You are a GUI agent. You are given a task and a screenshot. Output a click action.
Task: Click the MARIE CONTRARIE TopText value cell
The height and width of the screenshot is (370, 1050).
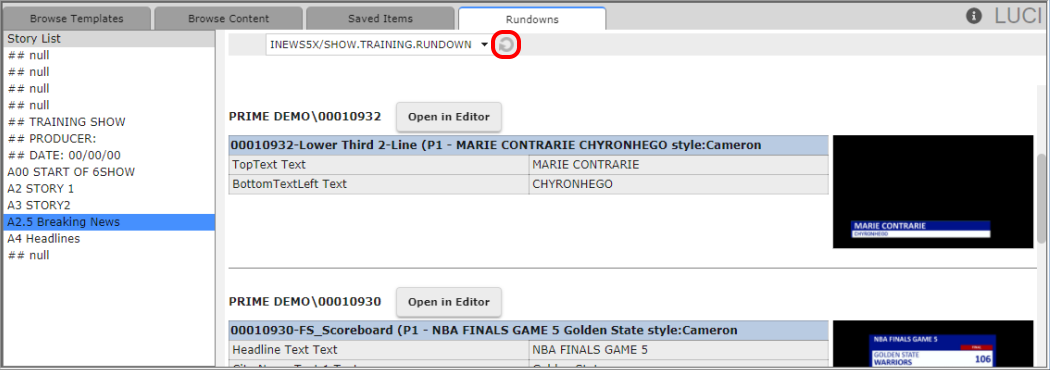coord(678,165)
